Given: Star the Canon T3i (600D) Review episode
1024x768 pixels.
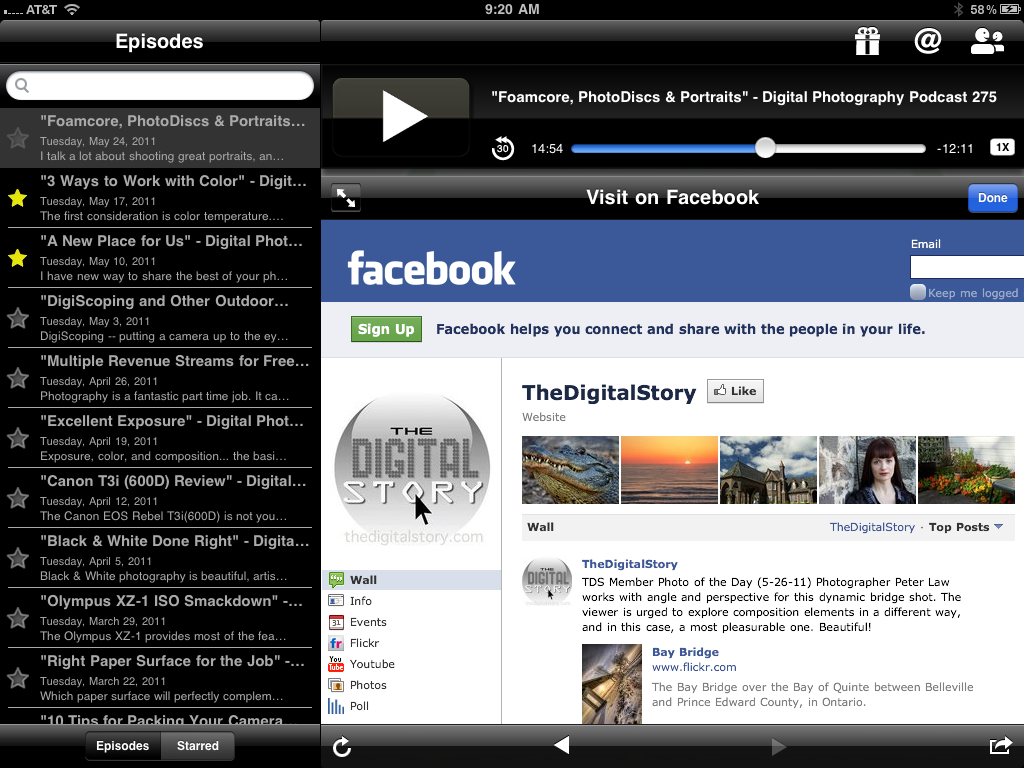Looking at the screenshot, I should click(x=18, y=498).
